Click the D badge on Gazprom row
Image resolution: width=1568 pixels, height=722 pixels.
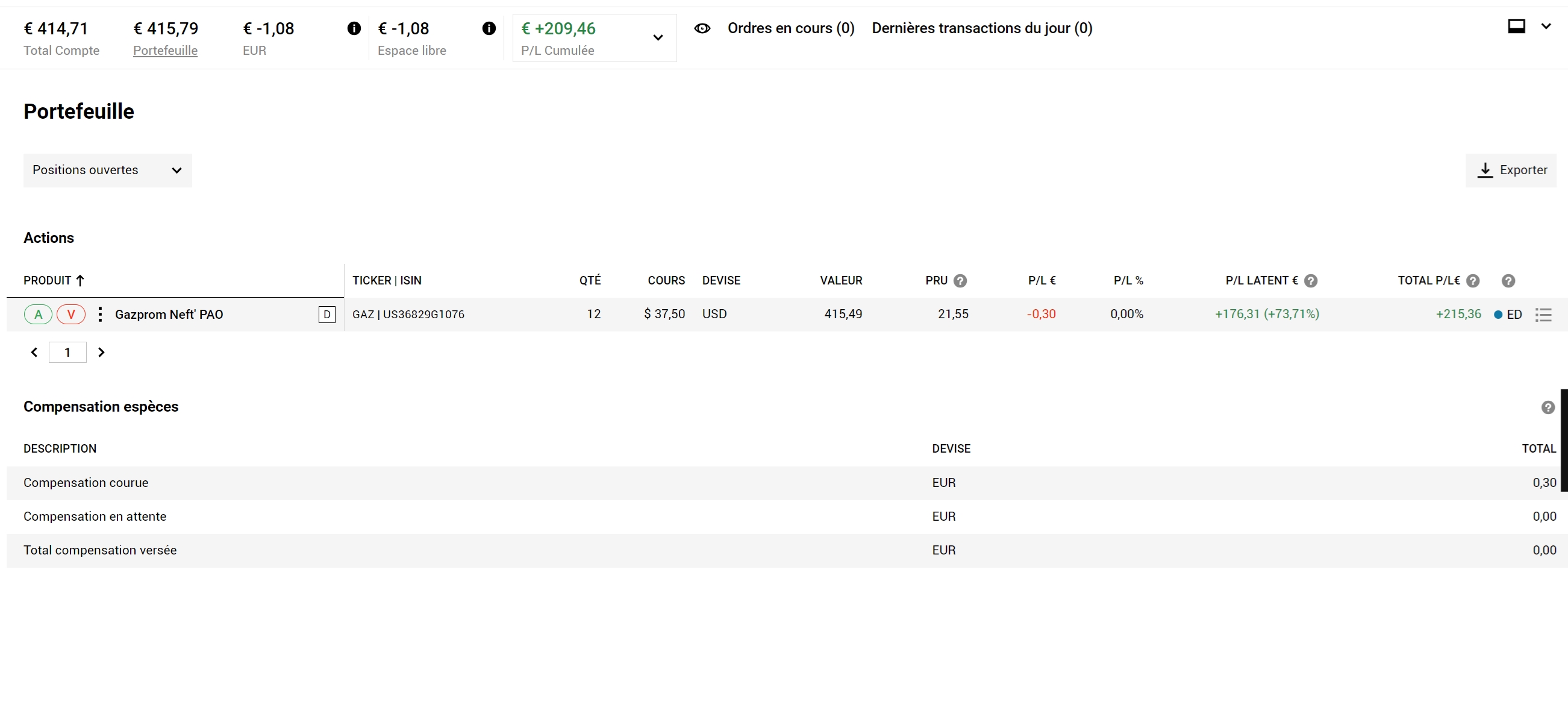coord(327,314)
